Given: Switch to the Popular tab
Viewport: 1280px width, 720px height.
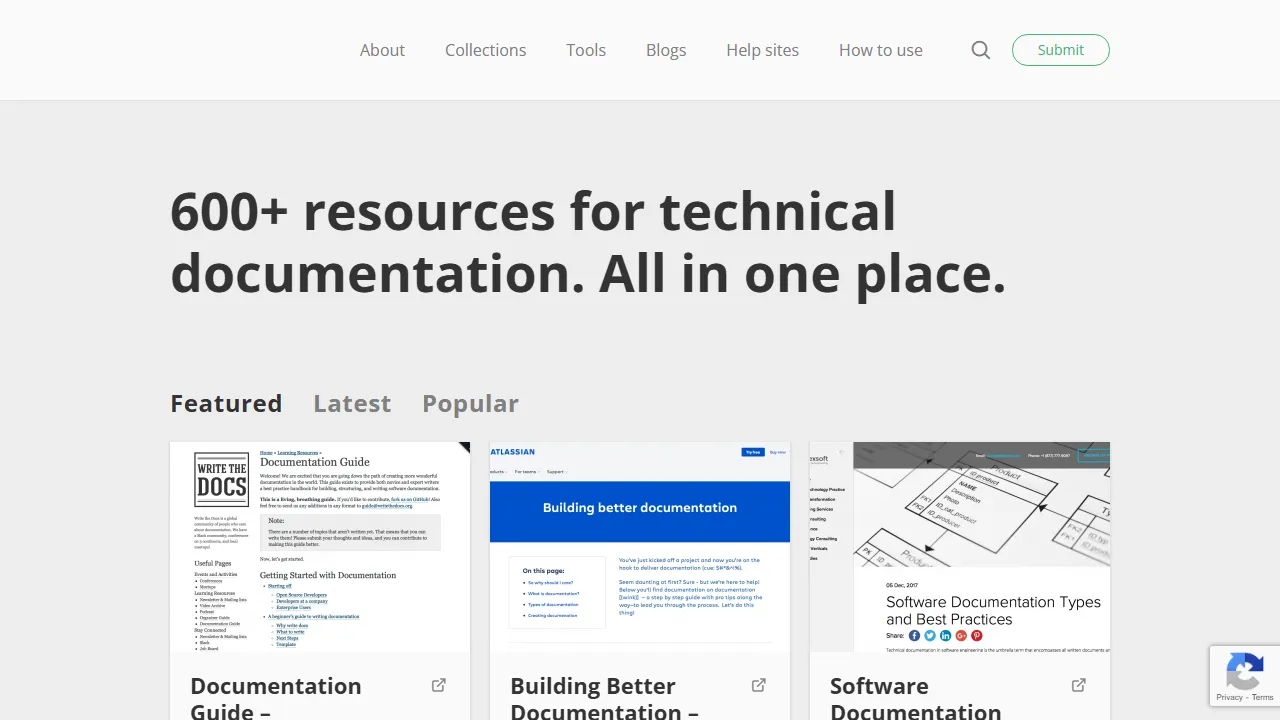Looking at the screenshot, I should (470, 403).
